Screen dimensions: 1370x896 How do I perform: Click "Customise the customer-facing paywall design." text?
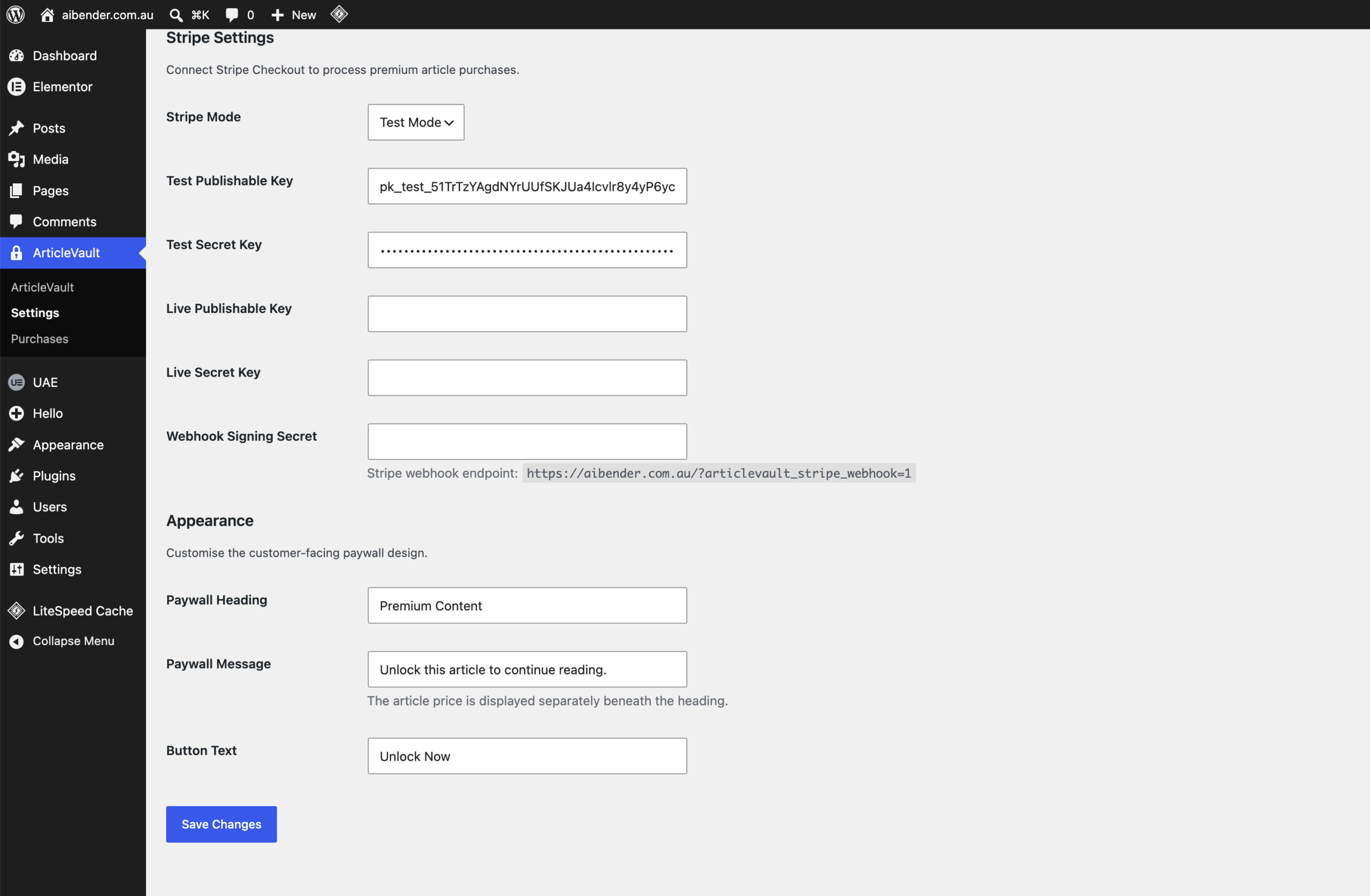click(297, 553)
